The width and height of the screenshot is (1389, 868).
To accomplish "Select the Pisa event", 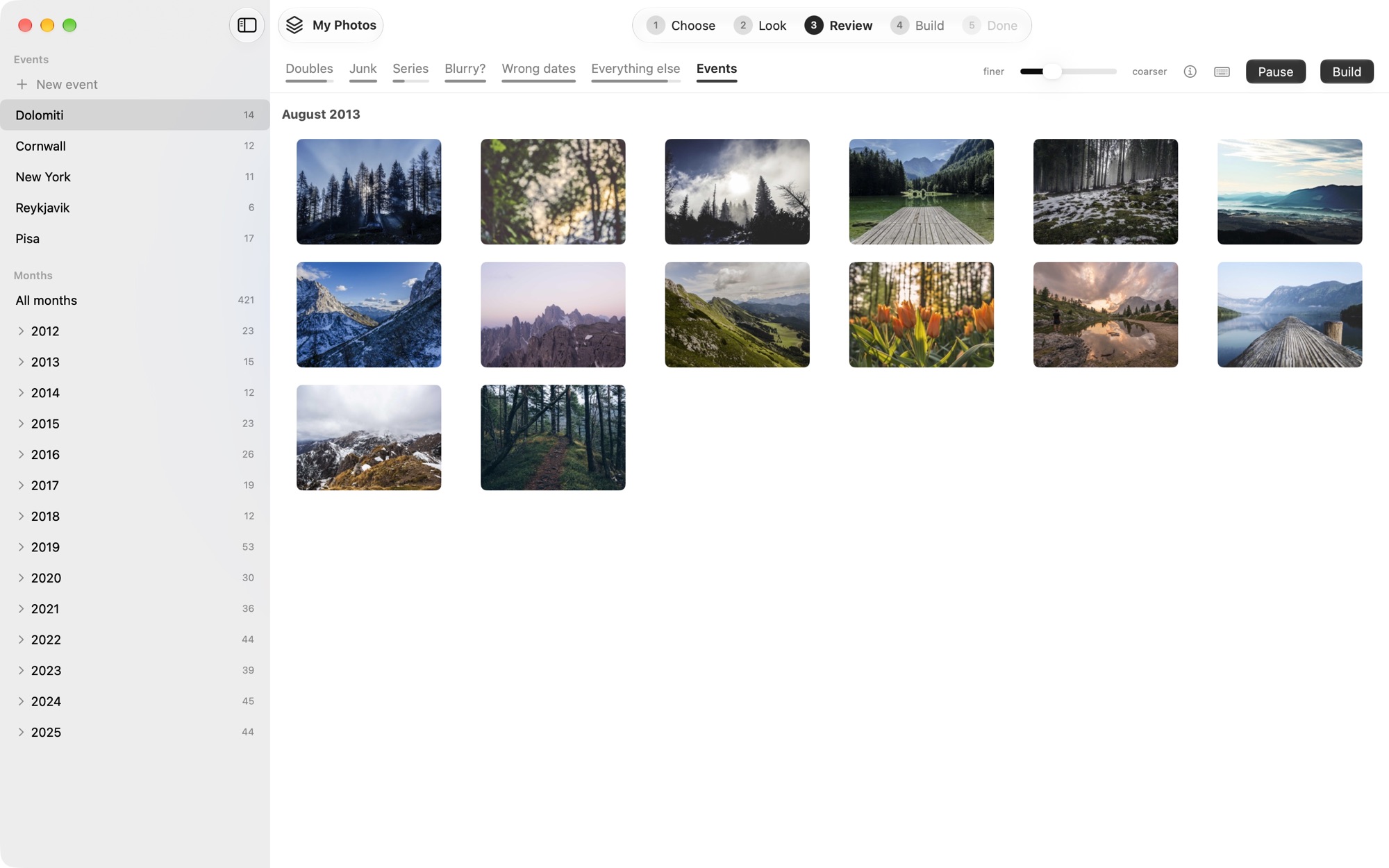I will [135, 238].
